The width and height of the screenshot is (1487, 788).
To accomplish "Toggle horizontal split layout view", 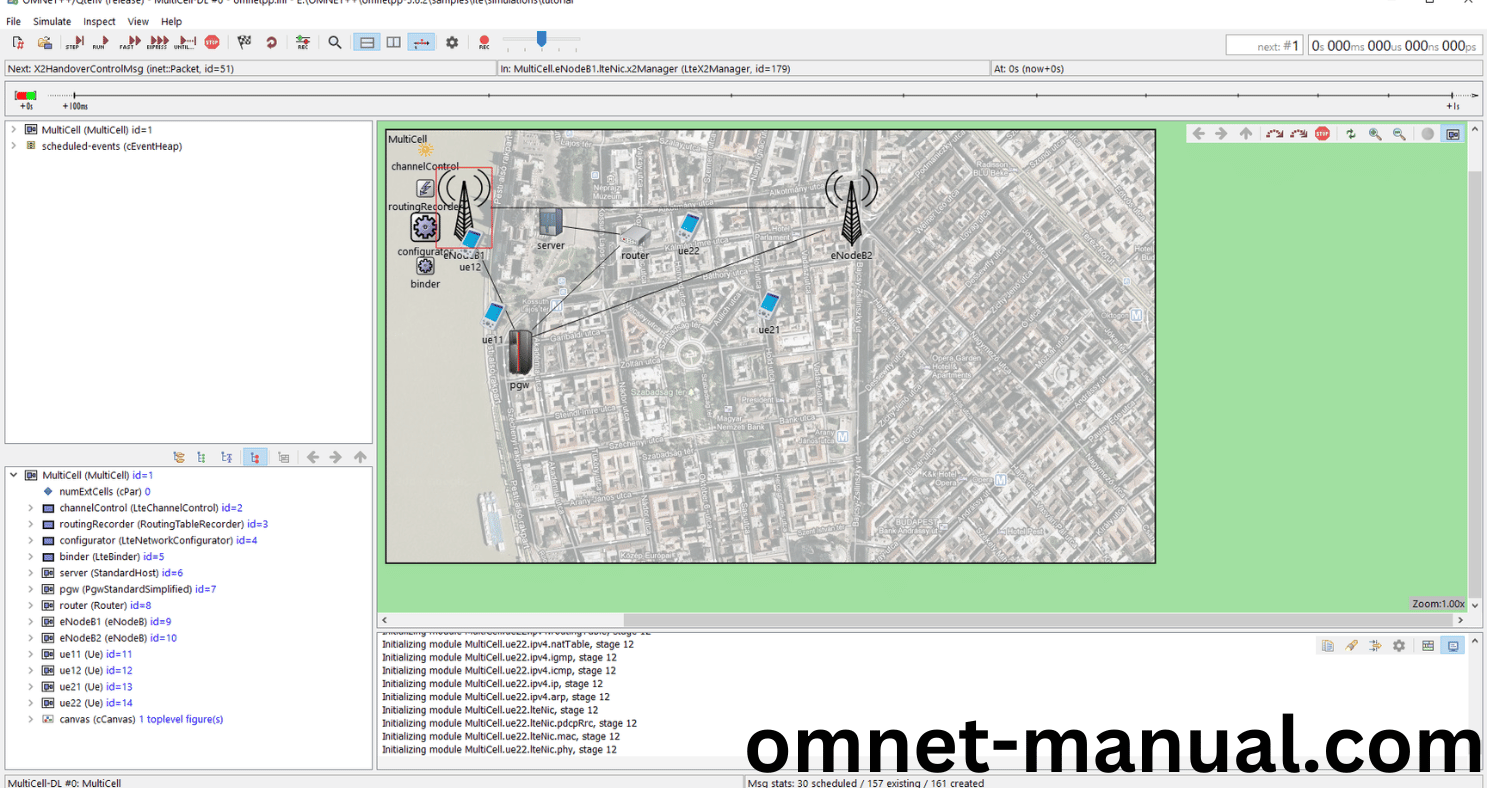I will coord(367,42).
